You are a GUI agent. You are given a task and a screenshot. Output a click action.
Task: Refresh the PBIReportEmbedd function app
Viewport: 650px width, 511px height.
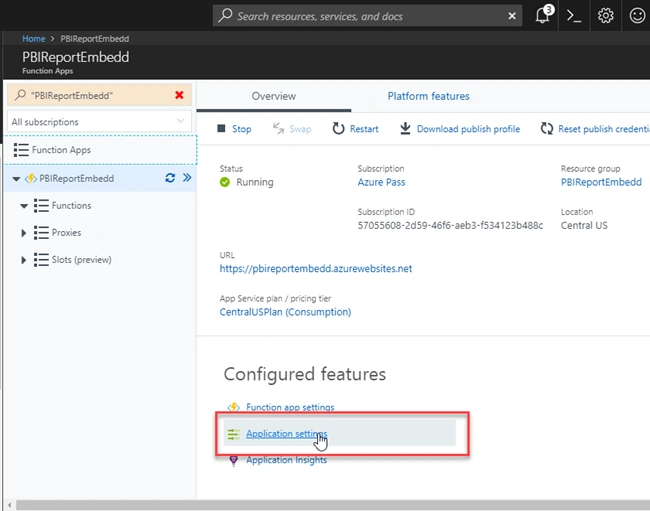pos(170,178)
